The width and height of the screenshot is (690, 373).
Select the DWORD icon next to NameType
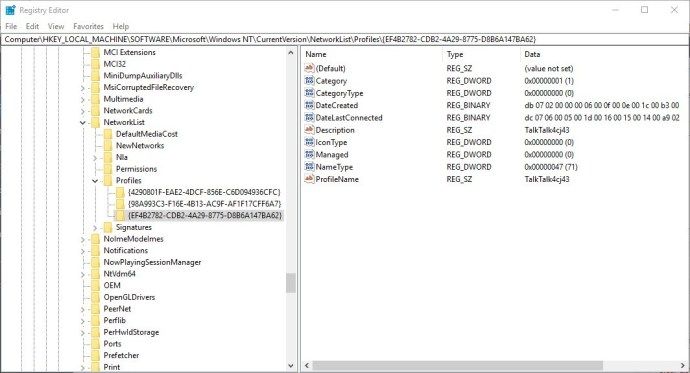click(x=309, y=167)
